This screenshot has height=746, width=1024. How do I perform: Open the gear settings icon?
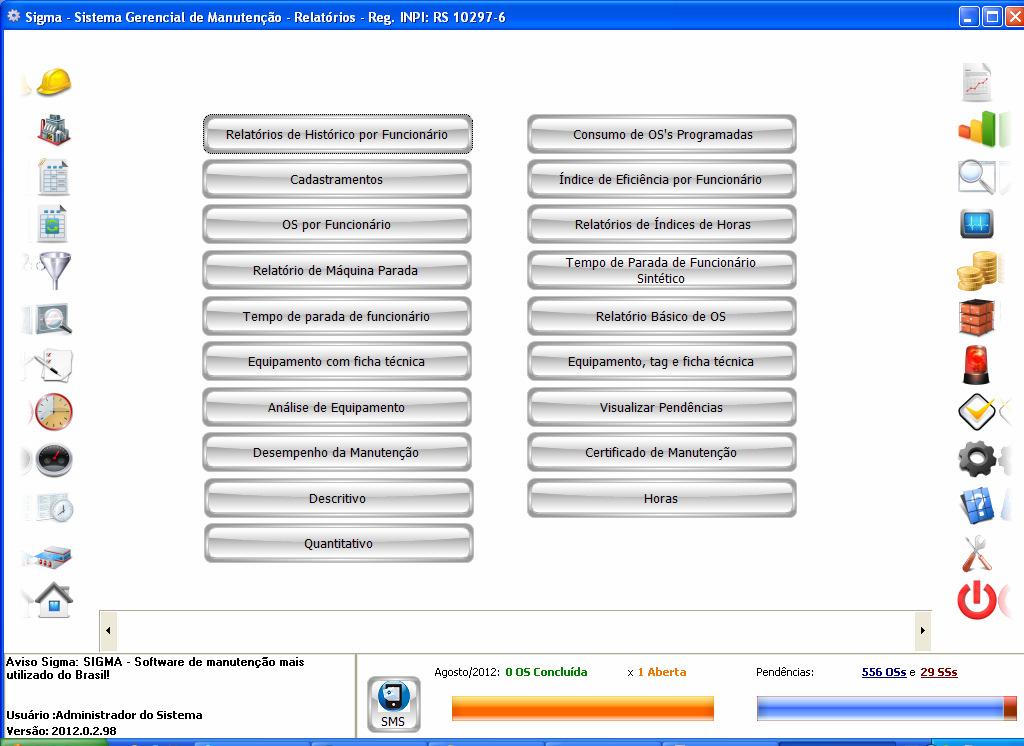click(x=977, y=459)
